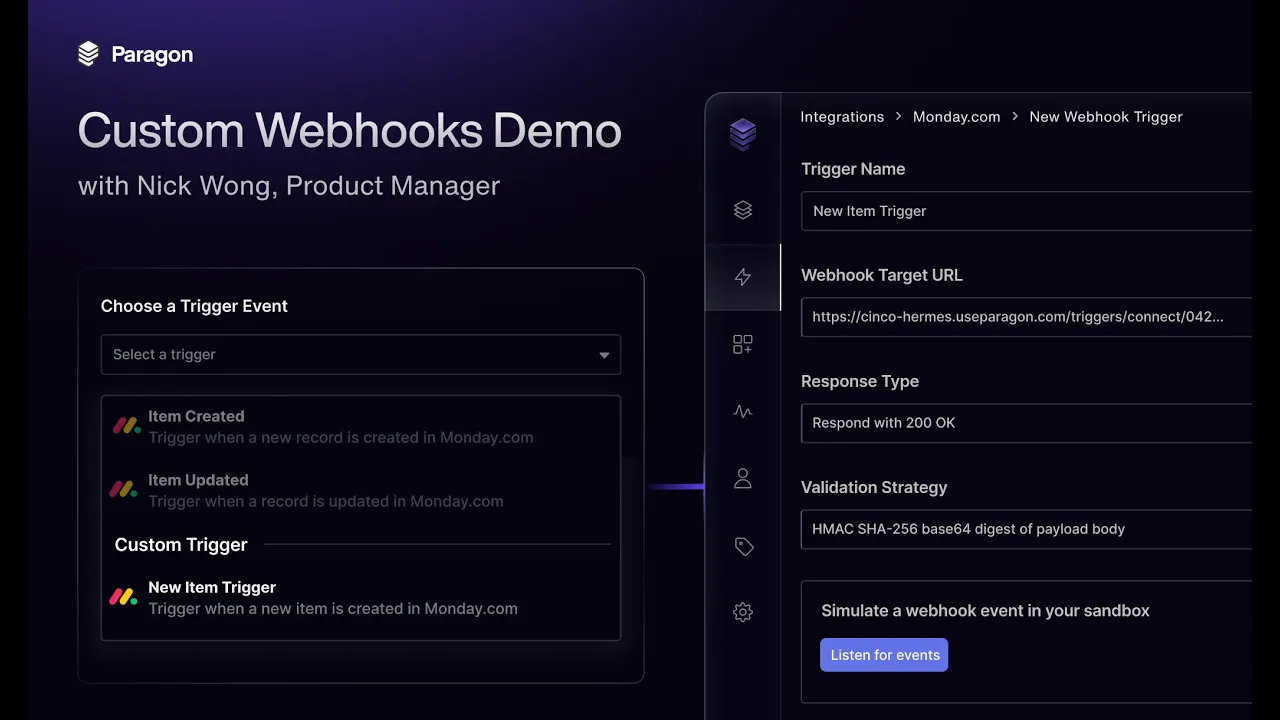This screenshot has height=720, width=1280.
Task: Click the Choose a Trigger Event heading
Action: click(194, 306)
